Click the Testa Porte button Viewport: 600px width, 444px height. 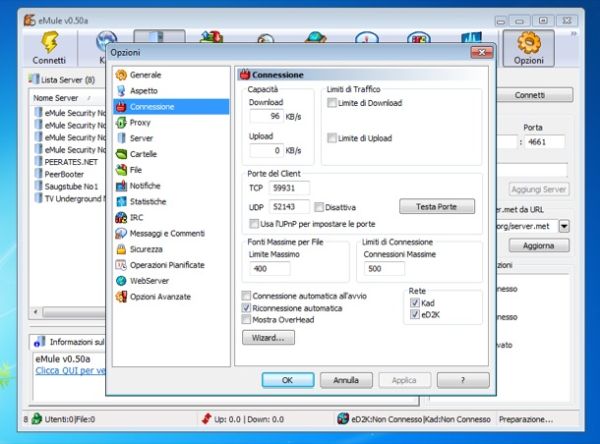coord(437,207)
